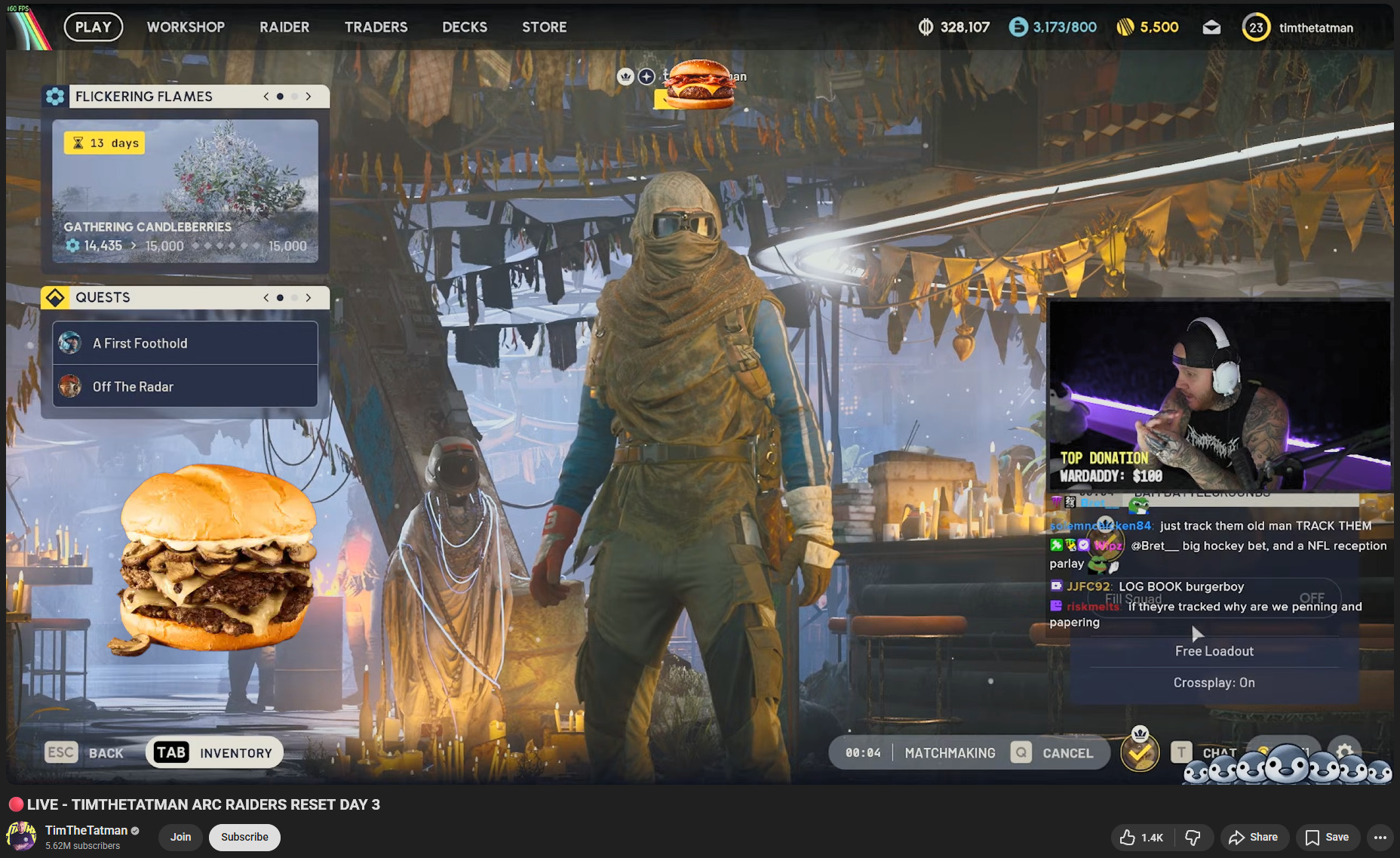The image size is (1400, 858).
Task: Click the level 23 badge
Action: click(x=1256, y=28)
